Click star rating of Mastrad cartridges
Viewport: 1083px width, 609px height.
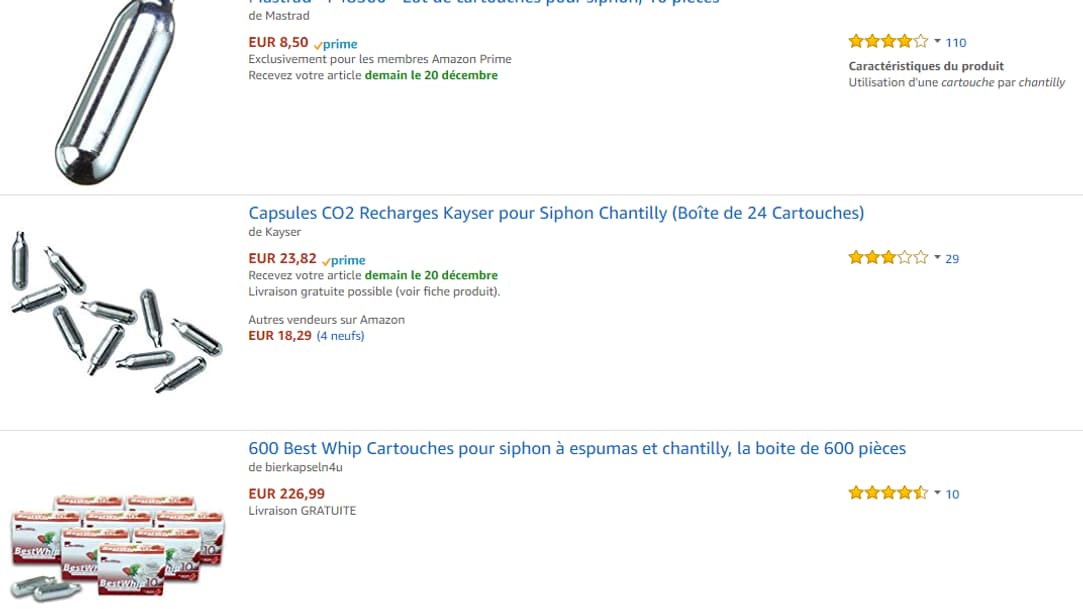pos(888,42)
